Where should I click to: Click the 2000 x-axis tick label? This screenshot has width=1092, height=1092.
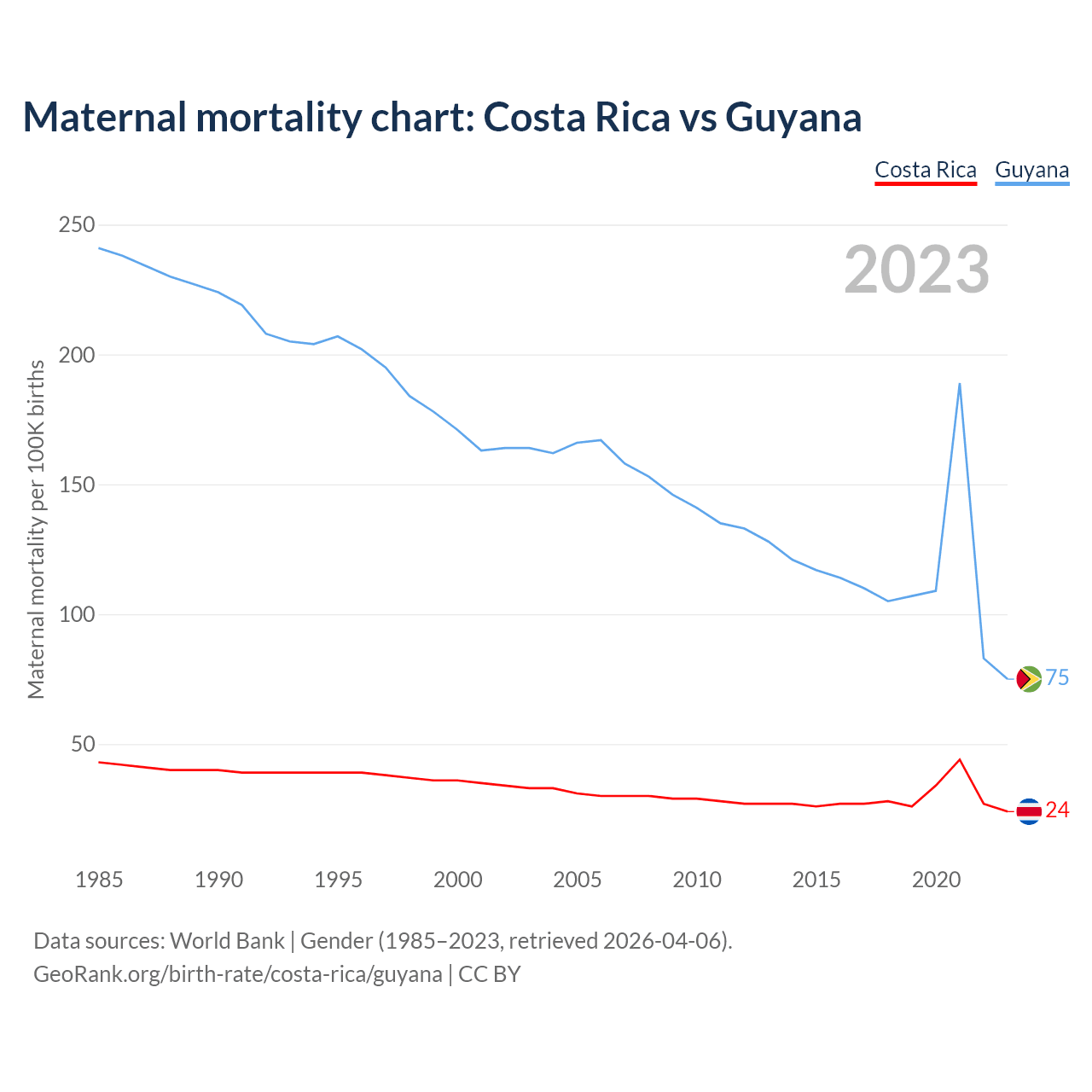(458, 880)
